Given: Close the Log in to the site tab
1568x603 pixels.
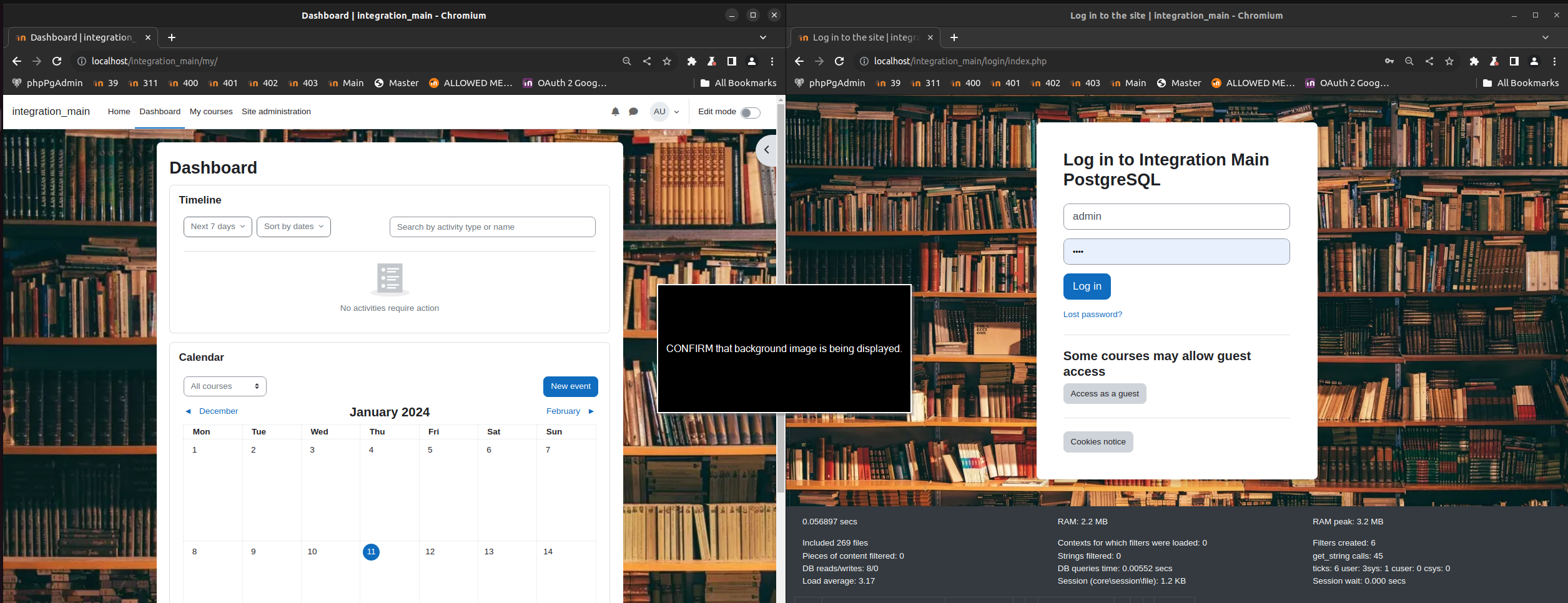Looking at the screenshot, I should coord(930,37).
